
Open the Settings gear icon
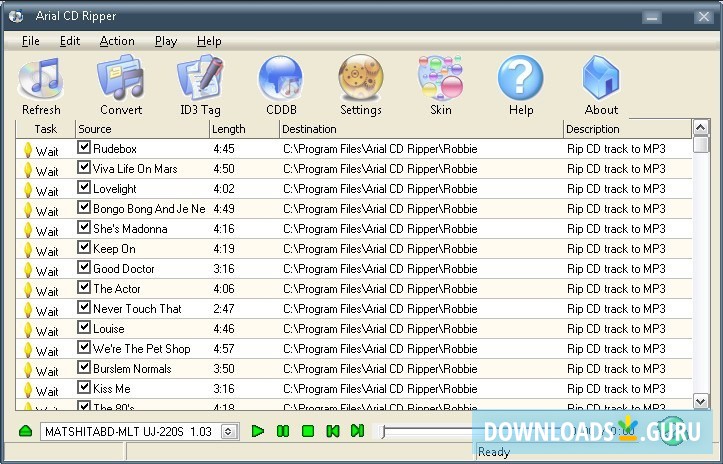point(361,78)
